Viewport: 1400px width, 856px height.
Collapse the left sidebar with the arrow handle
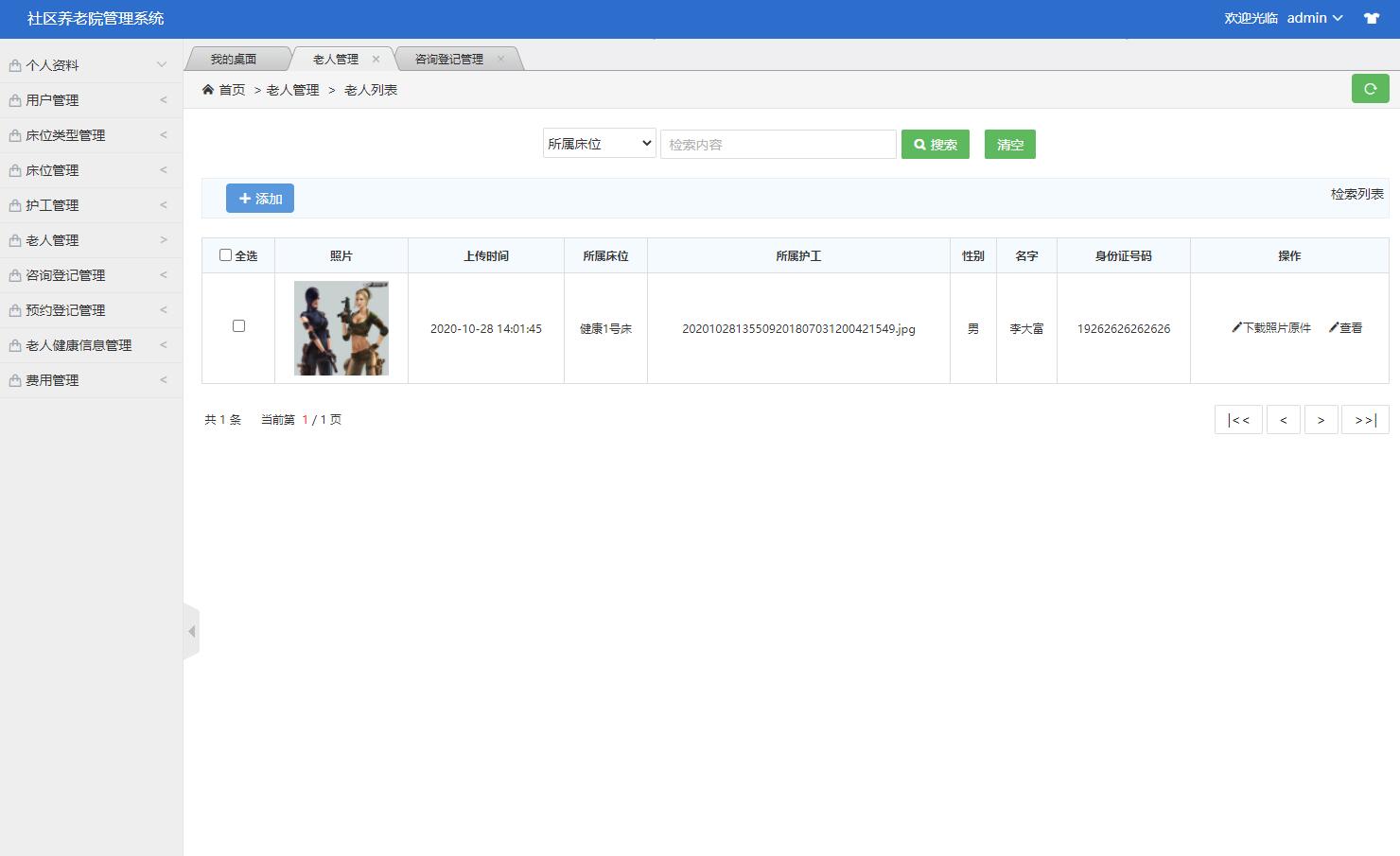[192, 630]
